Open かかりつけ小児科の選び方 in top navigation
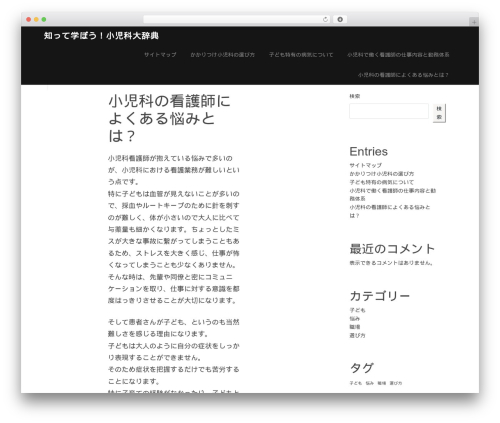 tap(222, 55)
